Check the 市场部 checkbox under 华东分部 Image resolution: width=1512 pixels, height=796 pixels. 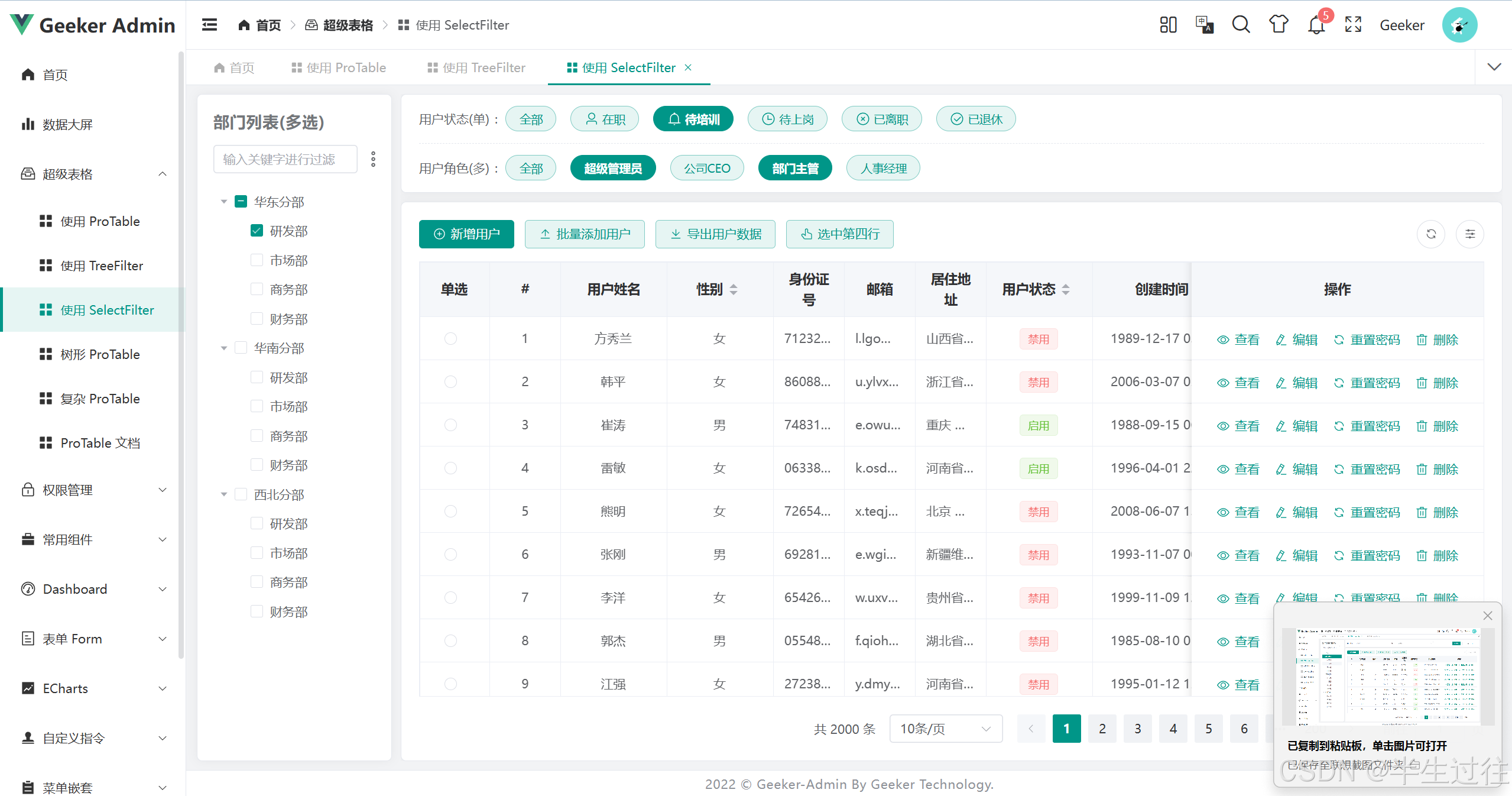click(x=257, y=260)
